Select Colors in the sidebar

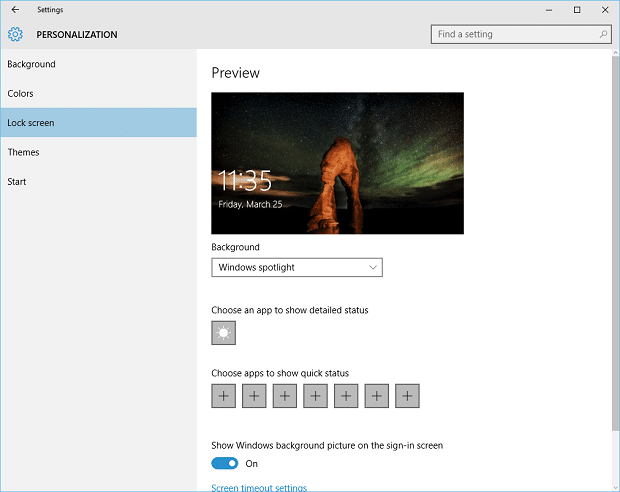[x=21, y=94]
